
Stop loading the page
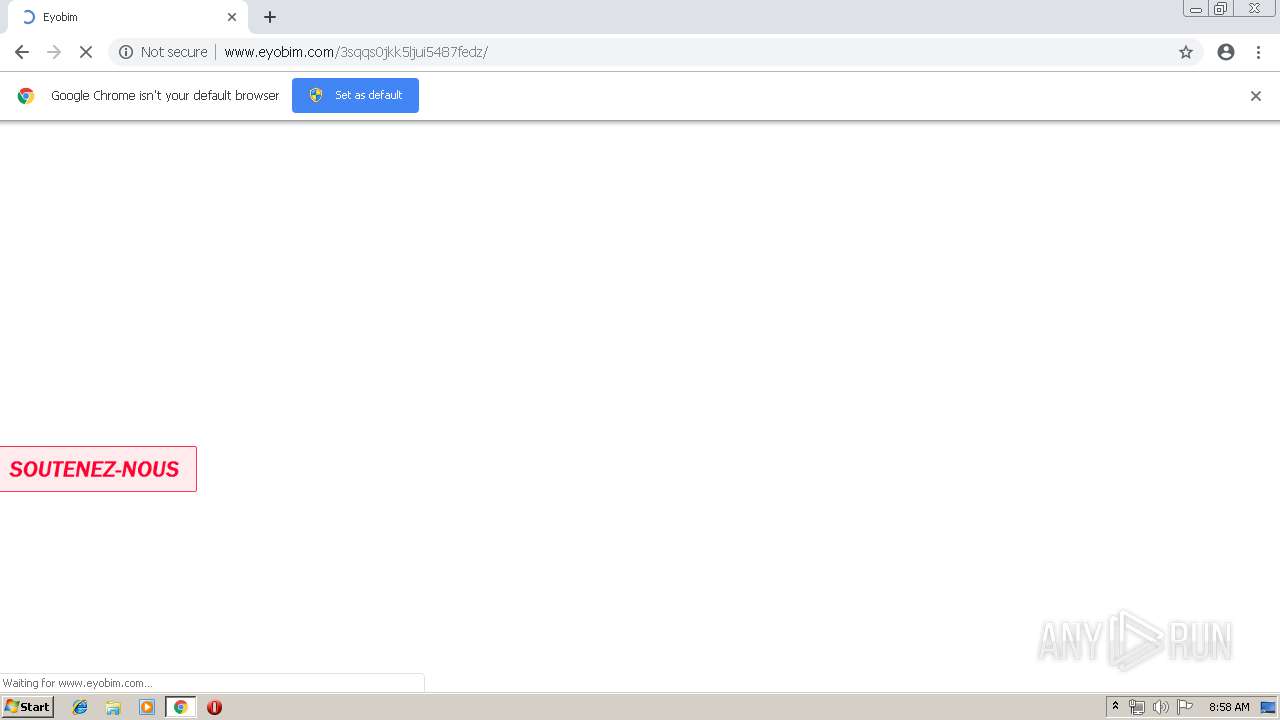[86, 52]
